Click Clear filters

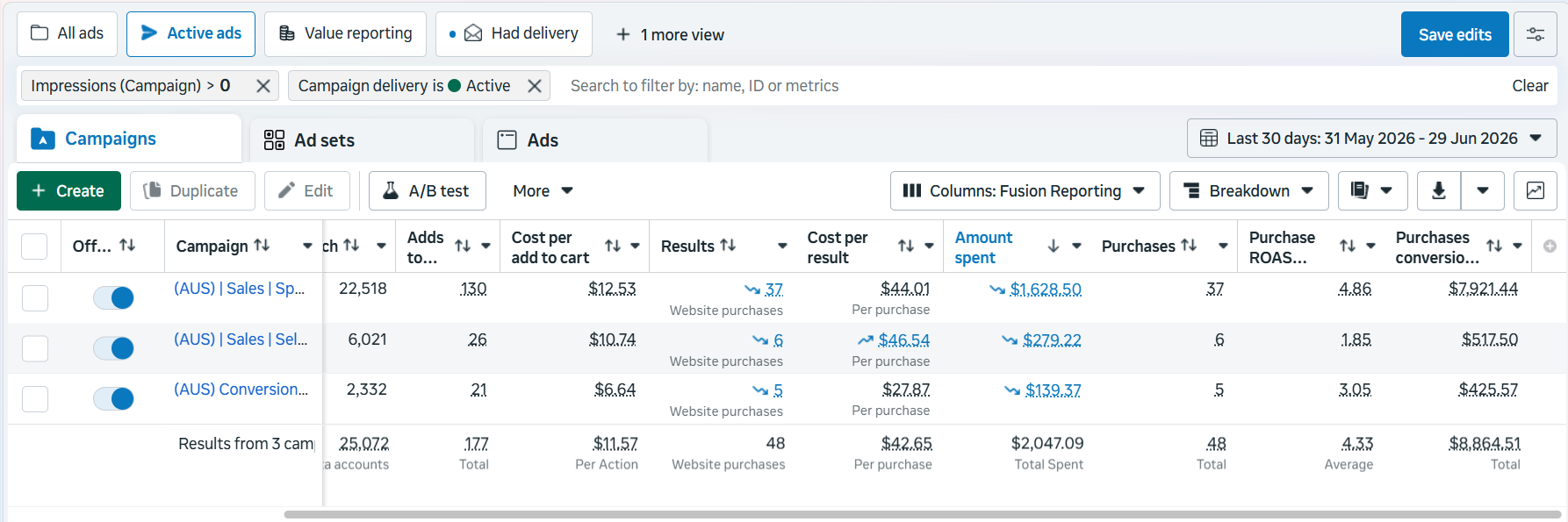click(1529, 86)
